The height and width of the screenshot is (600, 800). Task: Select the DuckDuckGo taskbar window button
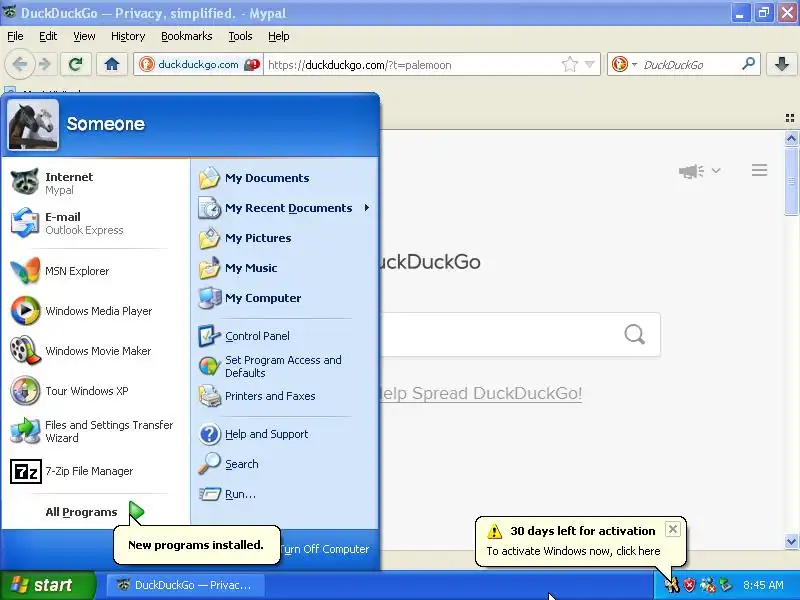(185, 585)
